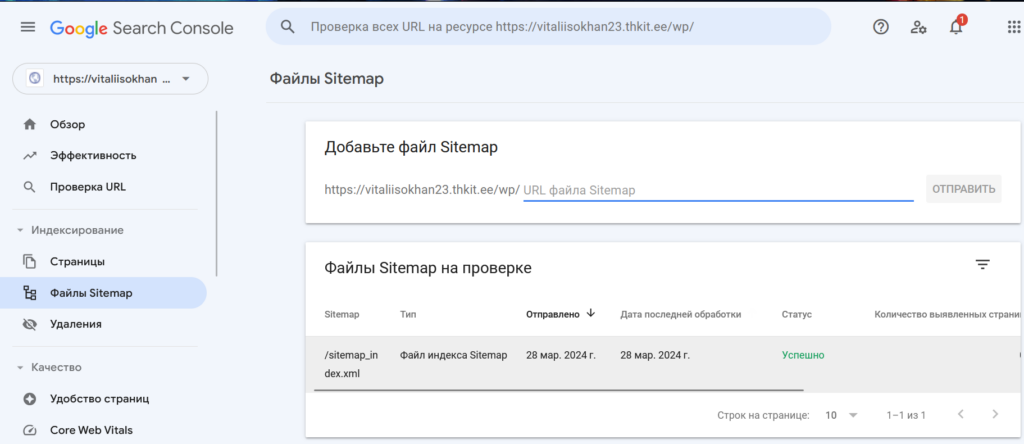Collapse the Качество section
This screenshot has width=1024, height=444.
(20, 368)
